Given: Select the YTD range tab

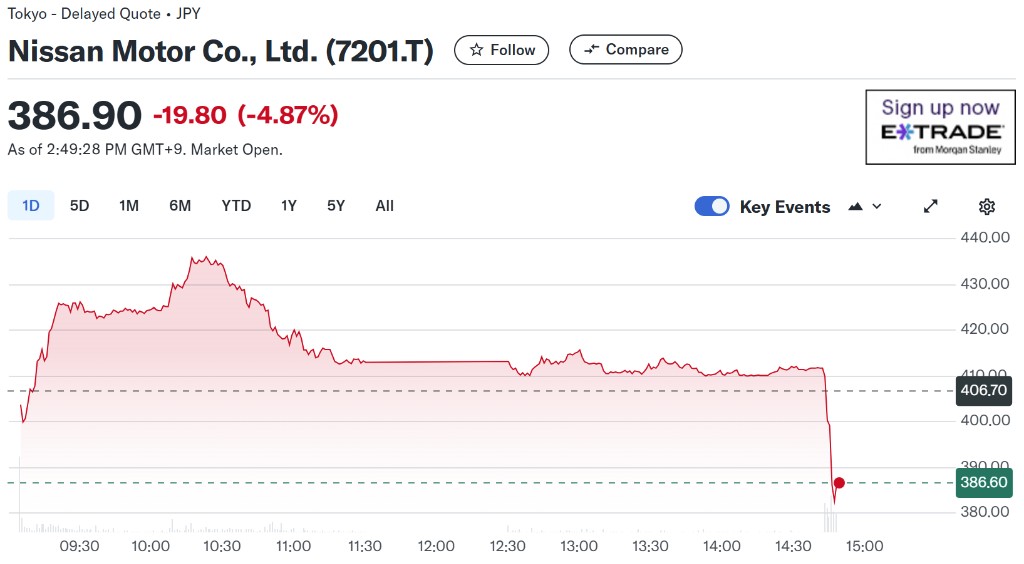Looking at the screenshot, I should coord(236,206).
